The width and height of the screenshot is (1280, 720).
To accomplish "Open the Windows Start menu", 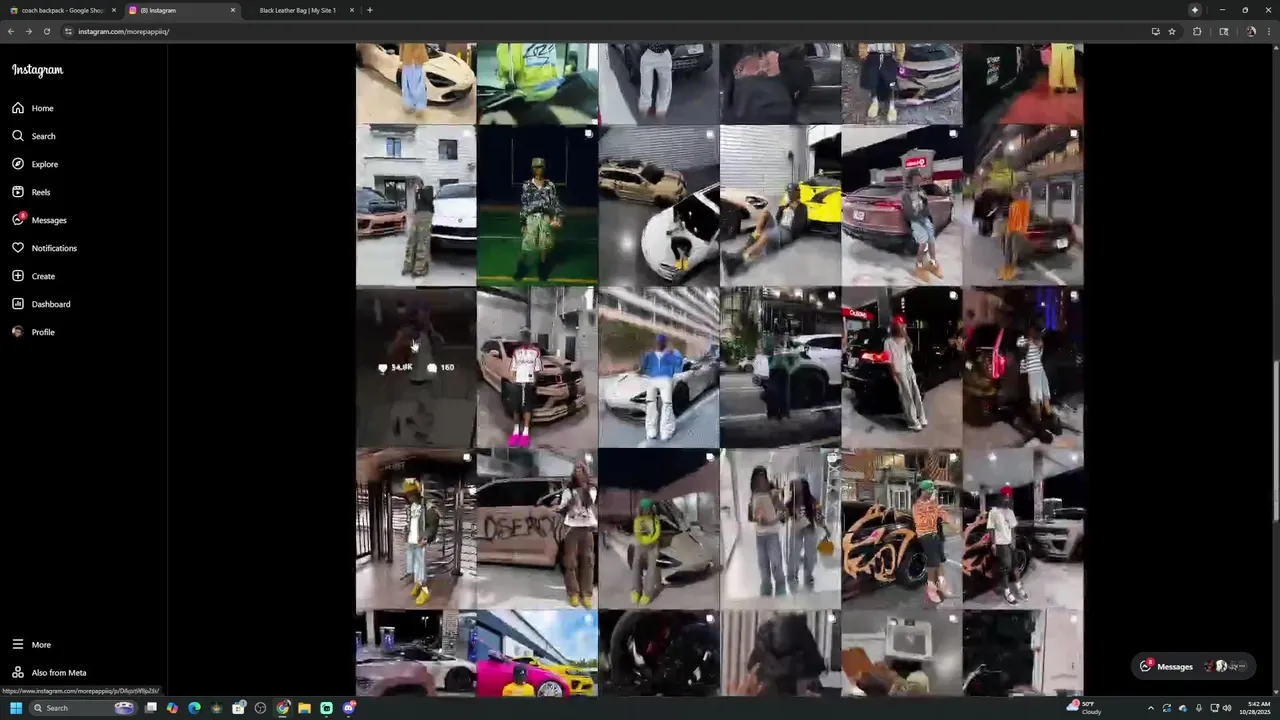I will pos(16,708).
